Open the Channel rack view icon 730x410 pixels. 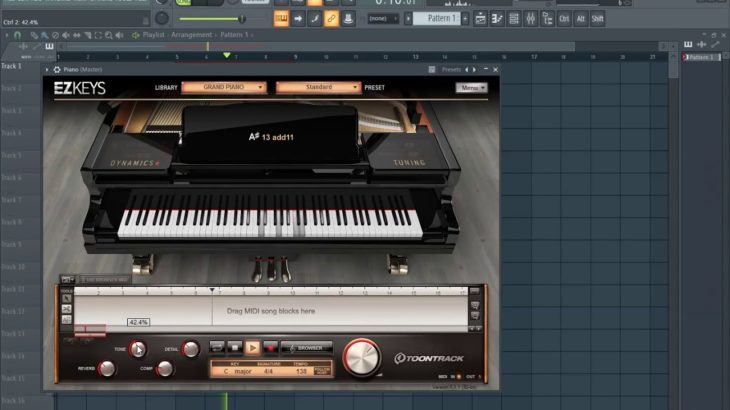[514, 19]
